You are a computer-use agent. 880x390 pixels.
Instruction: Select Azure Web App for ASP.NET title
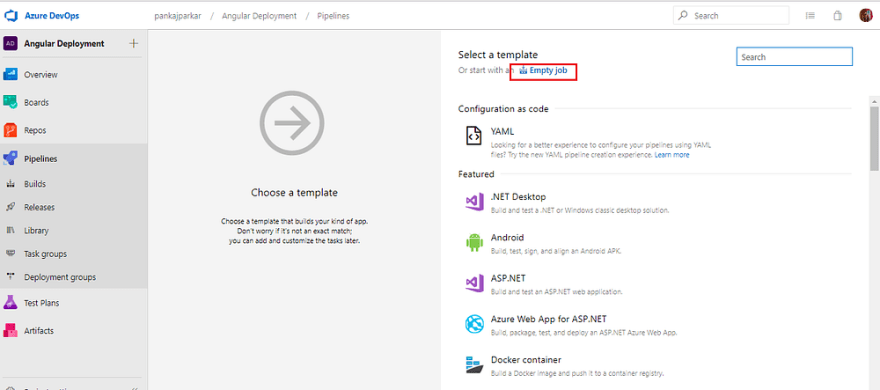pos(549,319)
